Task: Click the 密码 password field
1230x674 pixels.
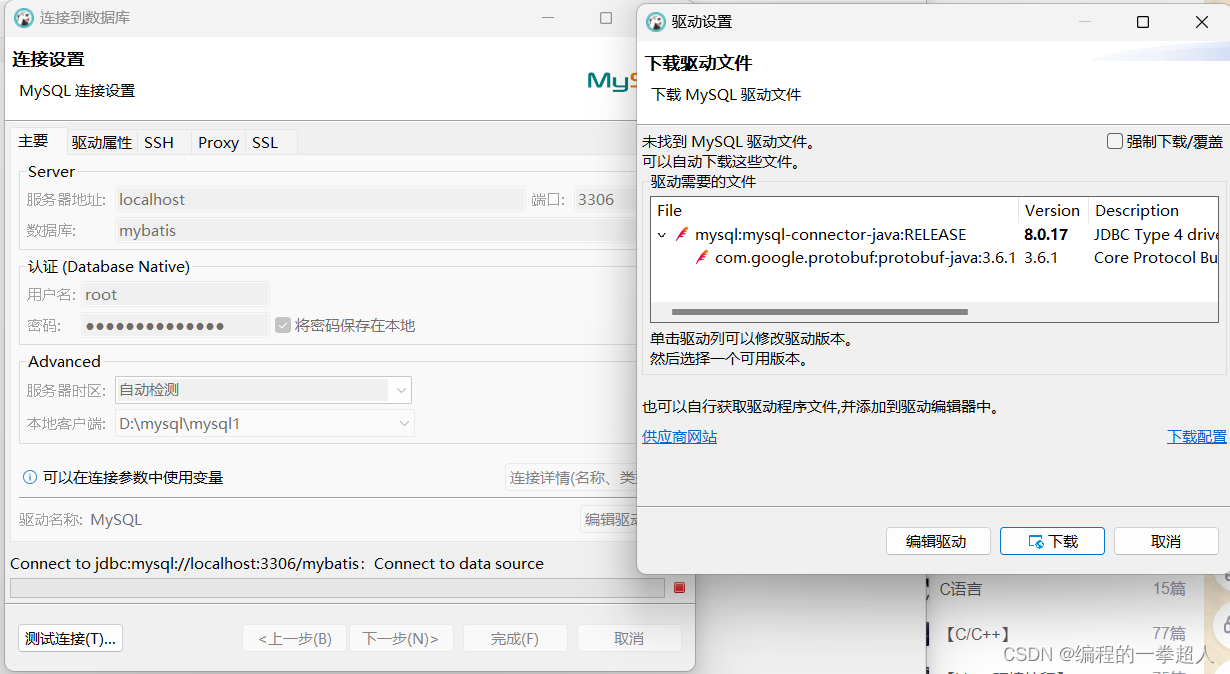Action: tap(176, 325)
